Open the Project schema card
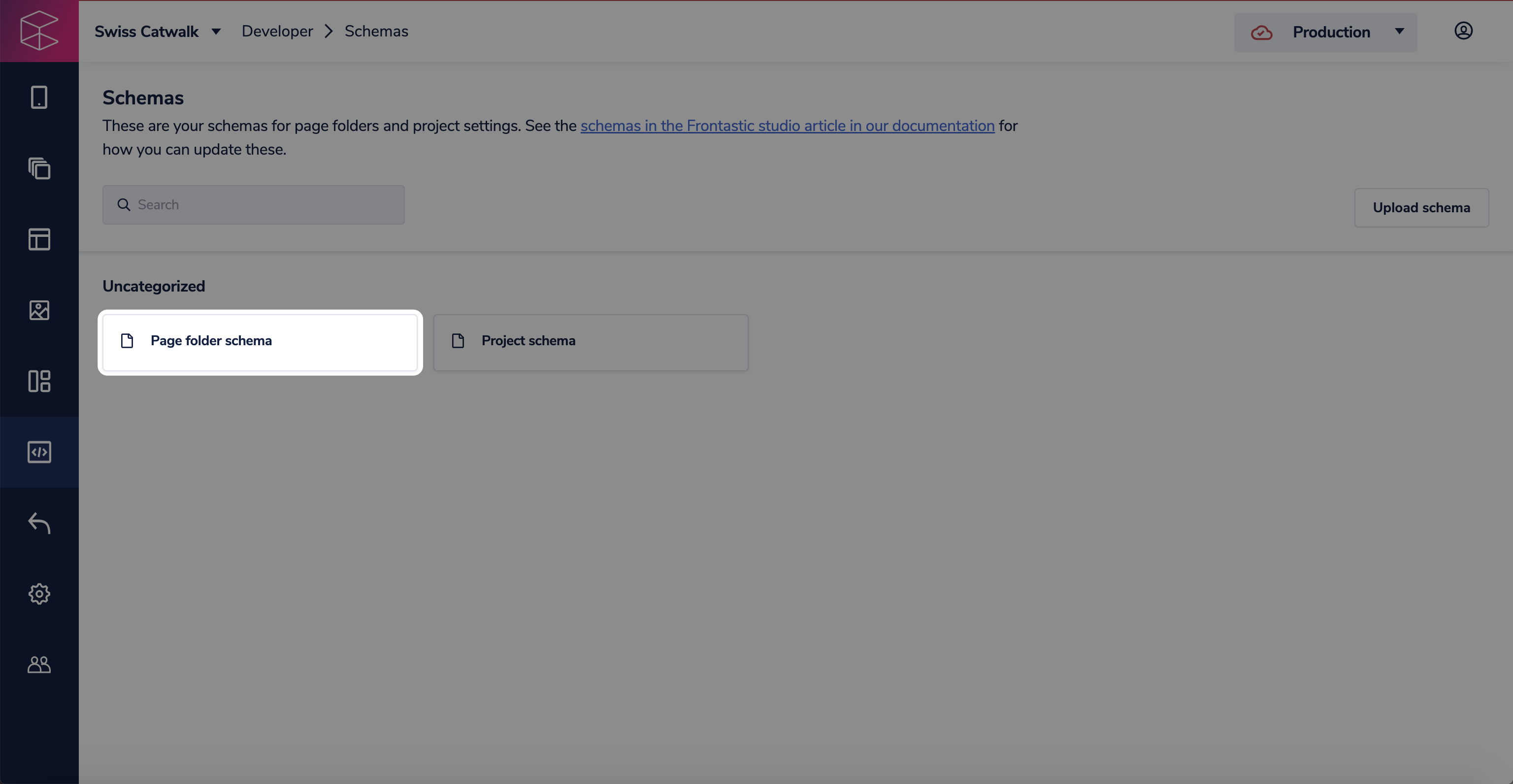The width and height of the screenshot is (1513, 784). click(591, 342)
